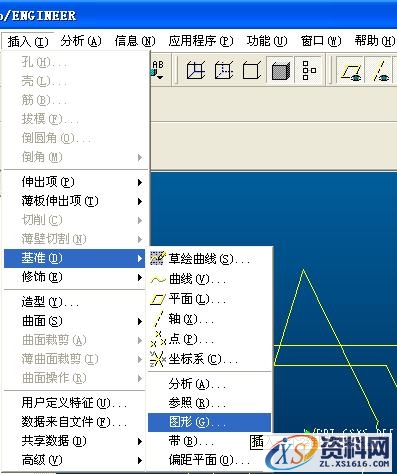The image size is (397, 474).
Task: Expand 共享数据(D) submenu
Action: [x=75, y=441]
